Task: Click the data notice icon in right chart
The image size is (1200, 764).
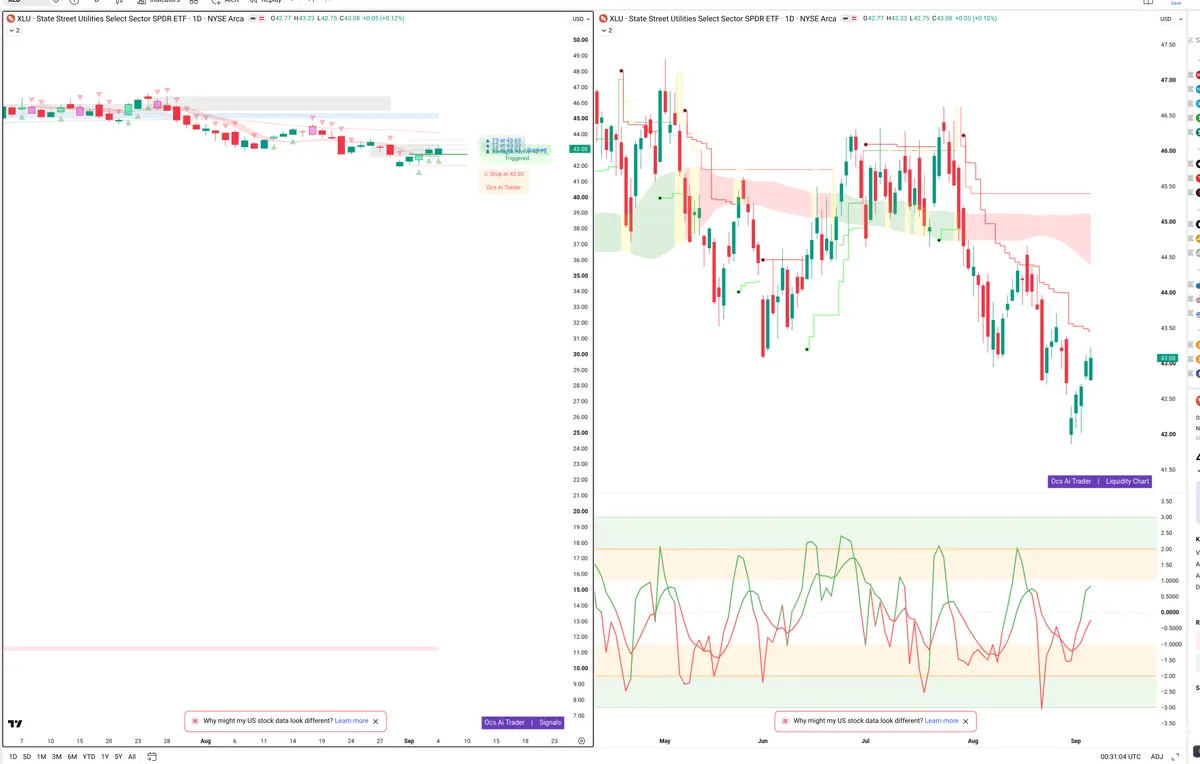Action: coord(785,721)
